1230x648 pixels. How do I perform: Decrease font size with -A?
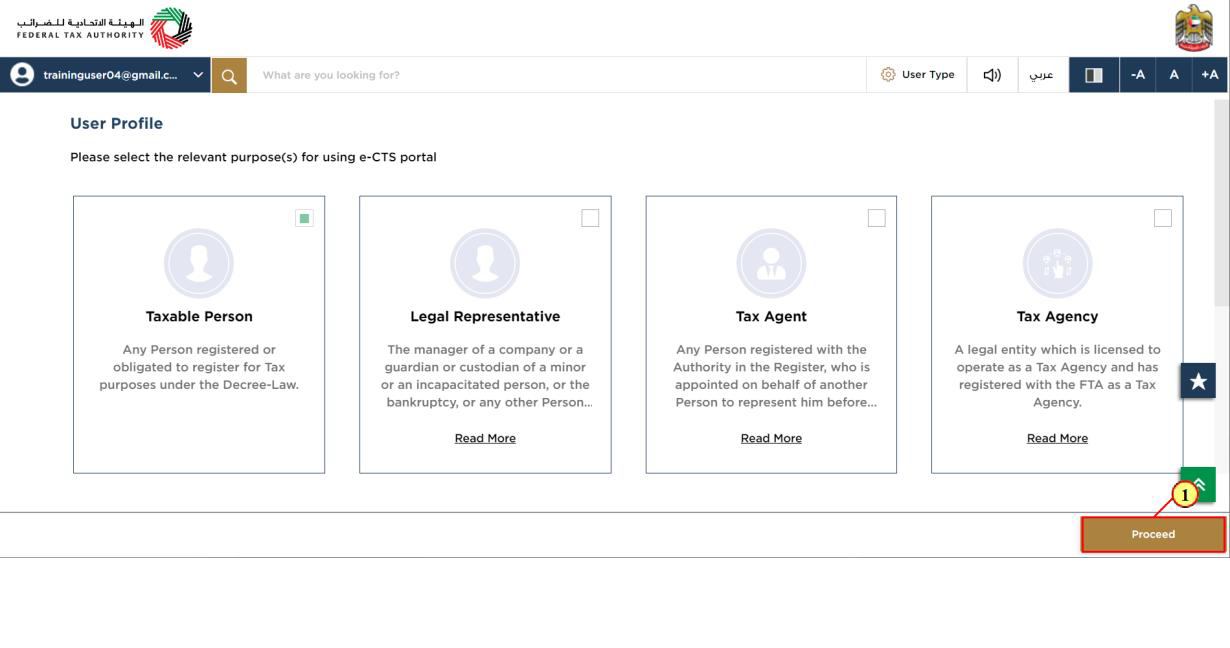[1138, 75]
